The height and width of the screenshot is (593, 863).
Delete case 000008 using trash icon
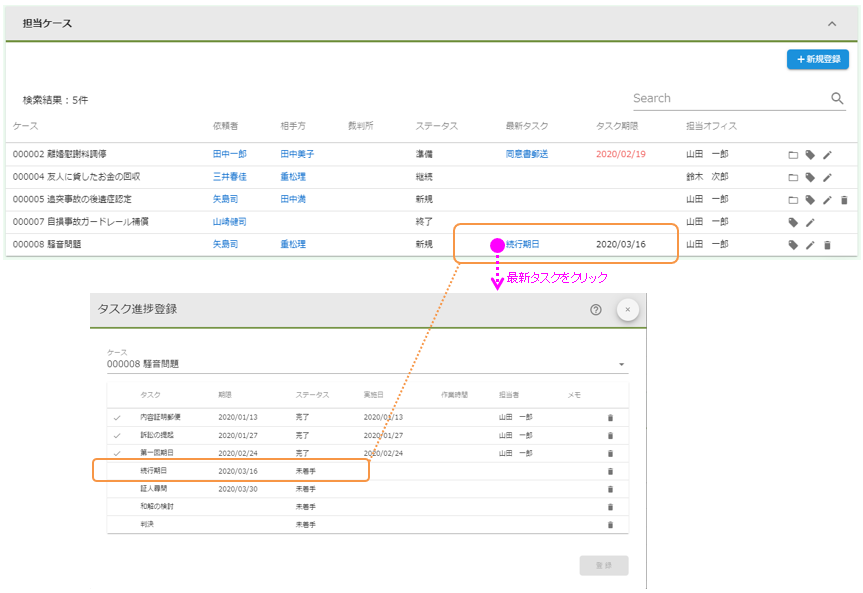point(827,244)
